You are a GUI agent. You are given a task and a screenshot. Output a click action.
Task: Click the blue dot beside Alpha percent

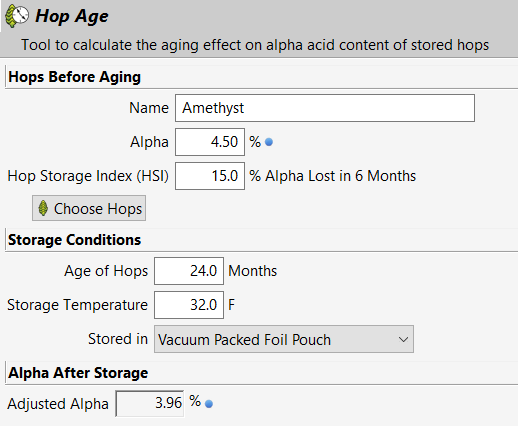click(269, 142)
